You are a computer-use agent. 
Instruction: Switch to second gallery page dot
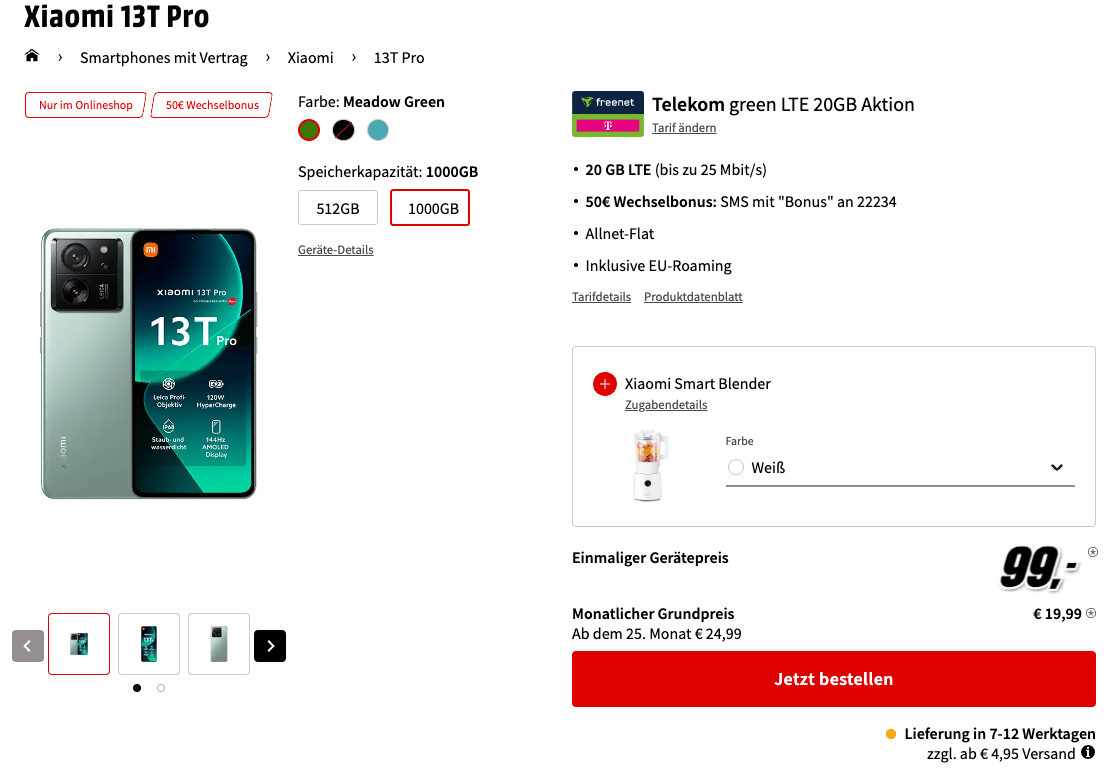tap(161, 688)
